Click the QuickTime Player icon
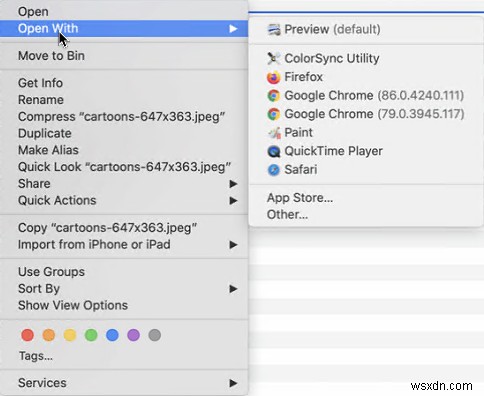The height and width of the screenshot is (396, 484). [274, 151]
